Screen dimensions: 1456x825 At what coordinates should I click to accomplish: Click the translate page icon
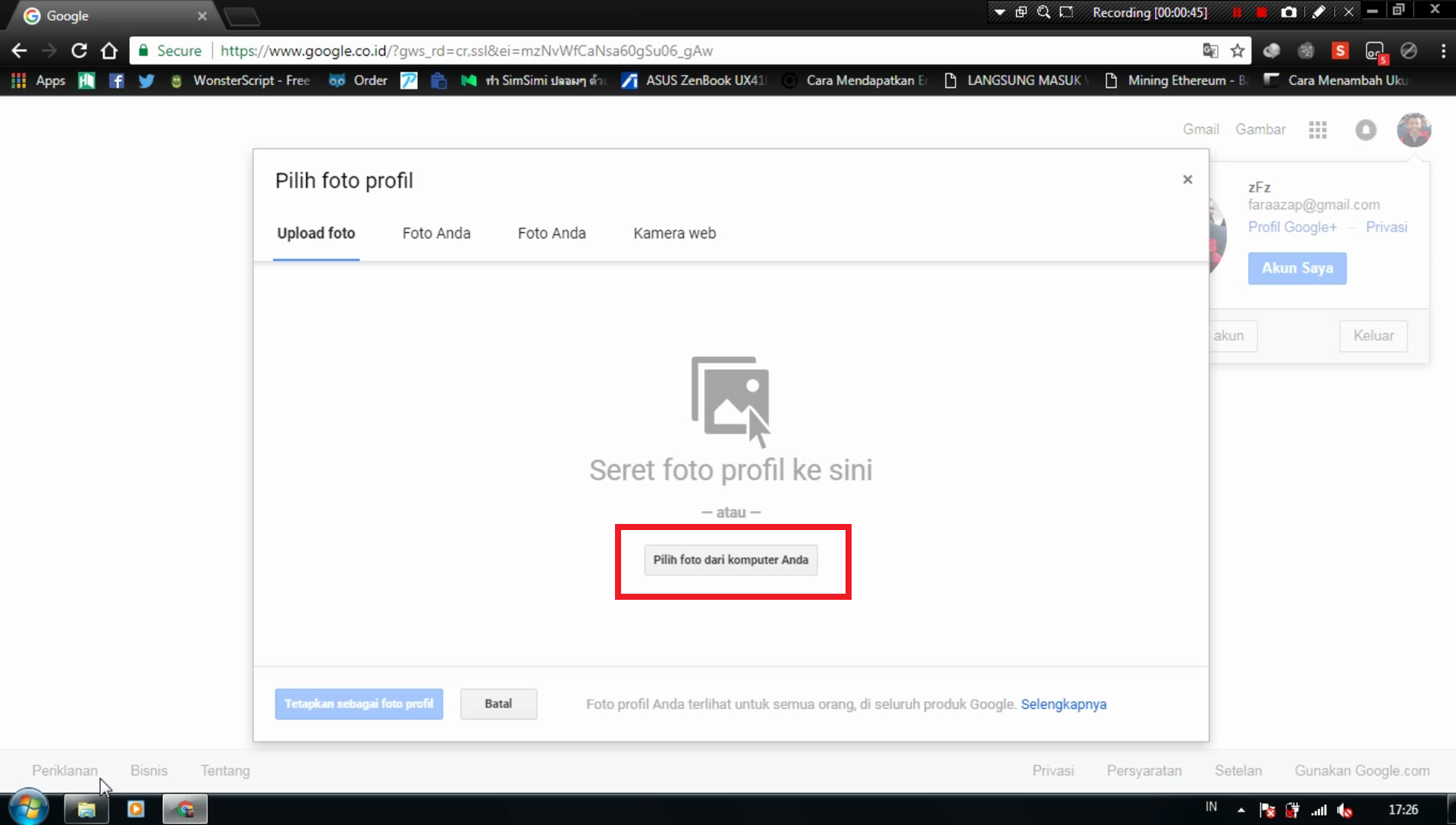tap(1210, 51)
